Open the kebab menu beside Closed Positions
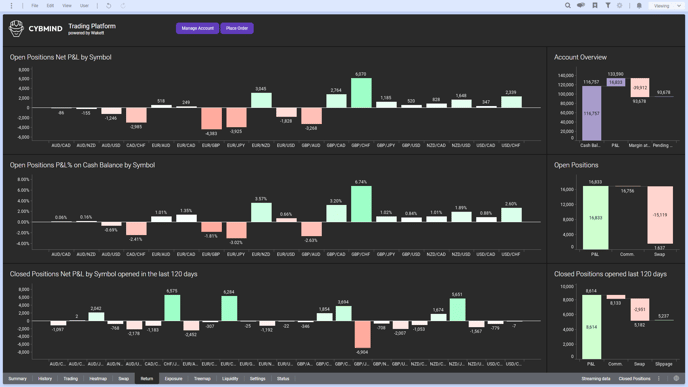 pos(659,379)
